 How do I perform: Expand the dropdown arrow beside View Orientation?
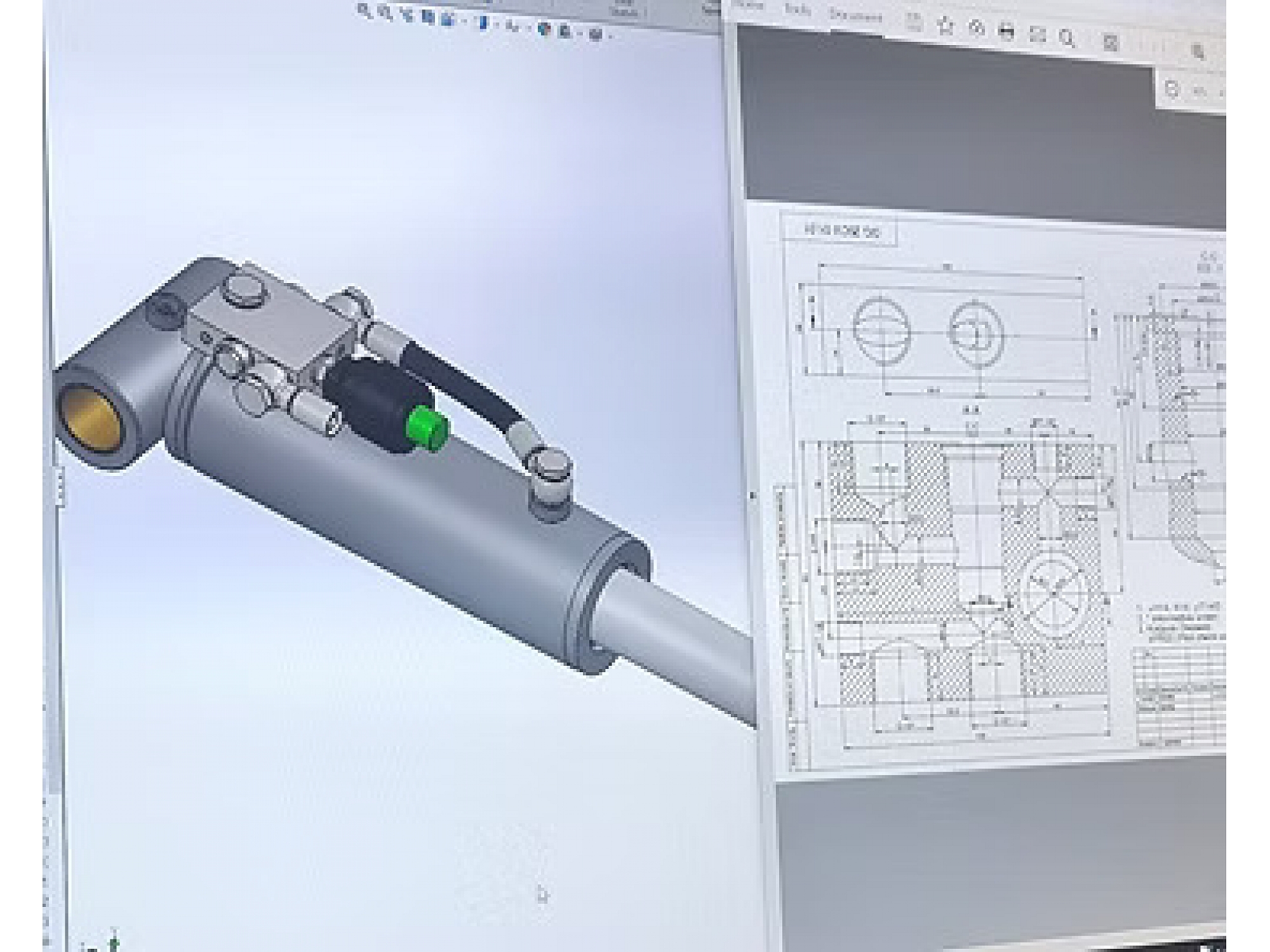click(464, 21)
